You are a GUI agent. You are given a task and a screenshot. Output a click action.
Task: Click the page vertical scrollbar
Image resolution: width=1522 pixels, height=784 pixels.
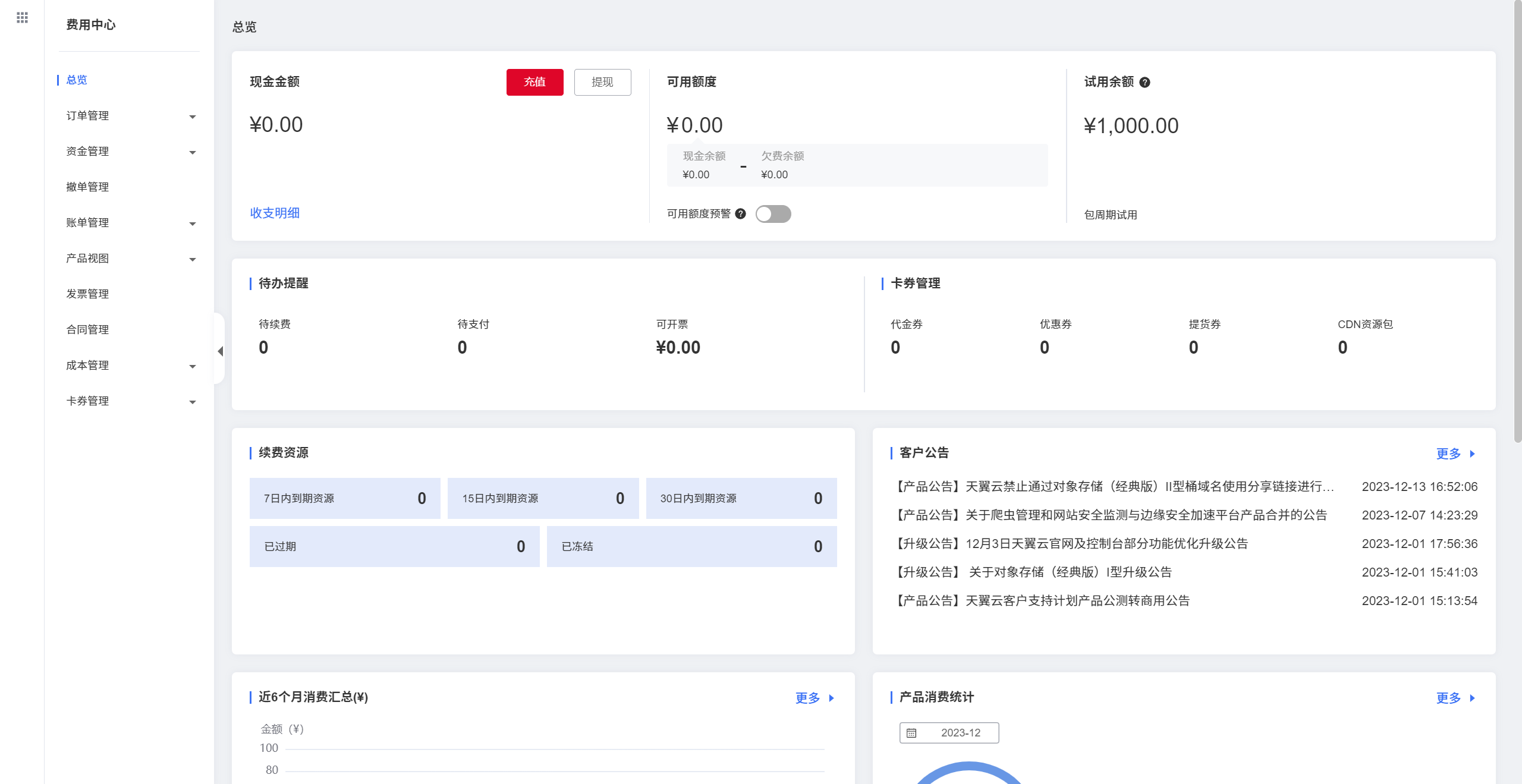point(1517,220)
